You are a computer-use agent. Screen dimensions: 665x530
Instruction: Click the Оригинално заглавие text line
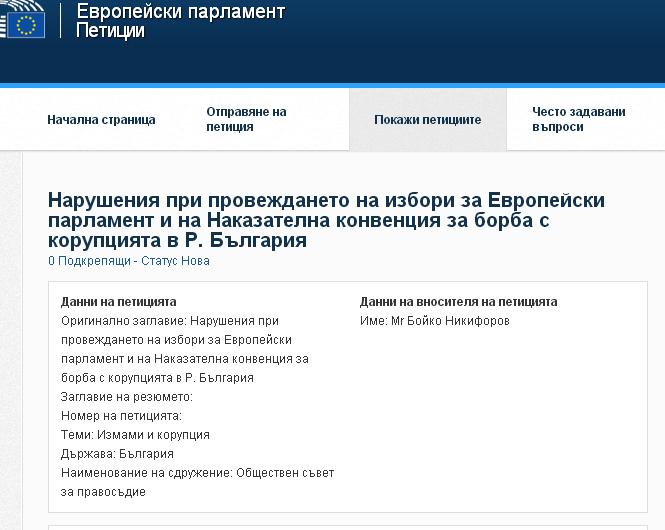[x=170, y=321]
